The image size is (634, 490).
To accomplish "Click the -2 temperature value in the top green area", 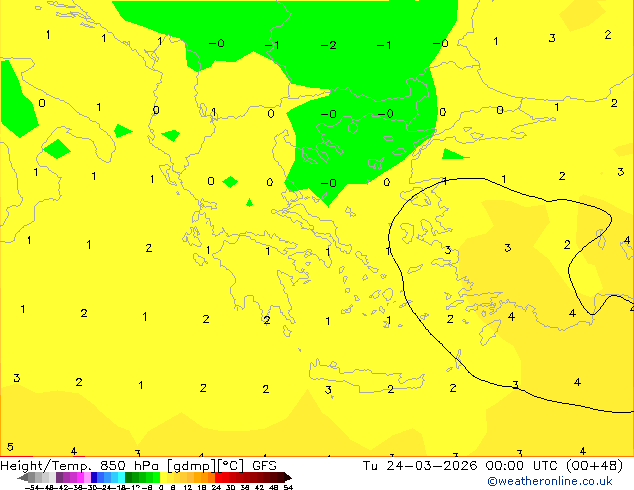I will pyautogui.click(x=328, y=45).
